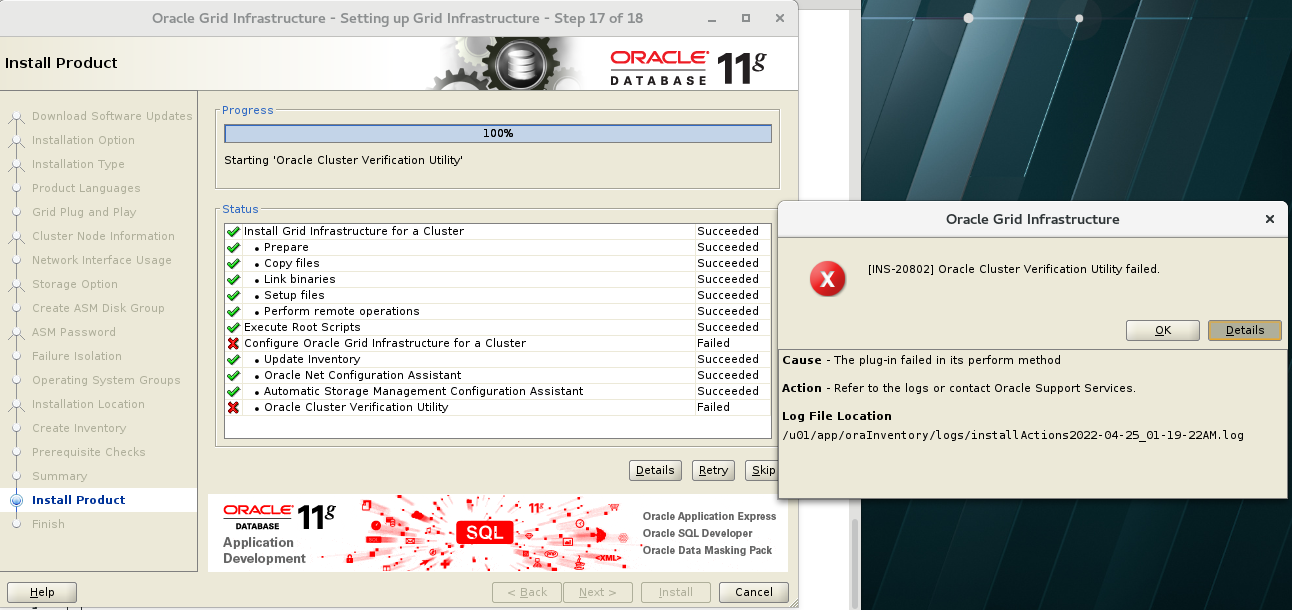Click Succeeded status of Update Inventory row

[728, 359]
